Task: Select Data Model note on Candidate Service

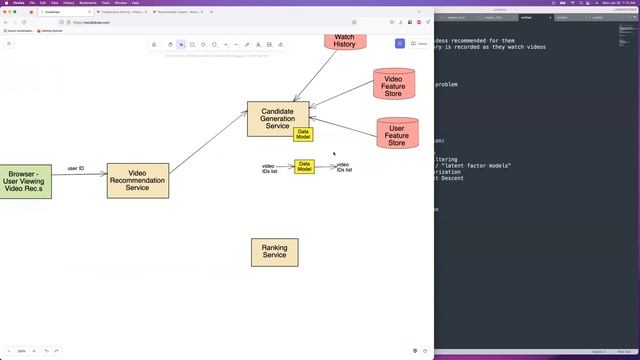Action: [303, 134]
